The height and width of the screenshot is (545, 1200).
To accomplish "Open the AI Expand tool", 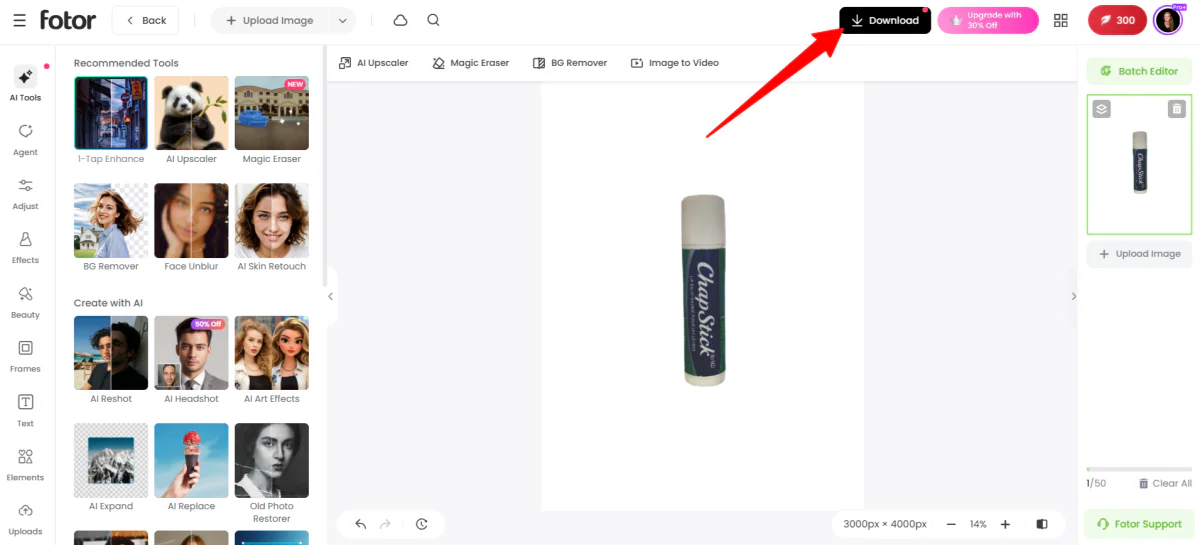I will pos(111,460).
